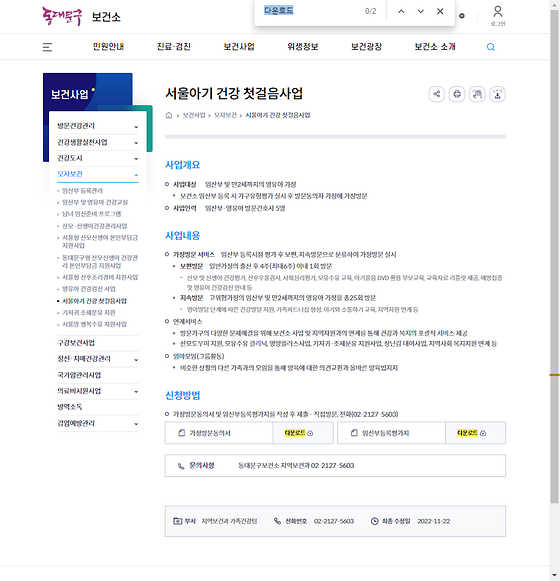560x581 pixels.
Task: Open the last 모자보건 sidebar sub-link
Action: (94, 324)
